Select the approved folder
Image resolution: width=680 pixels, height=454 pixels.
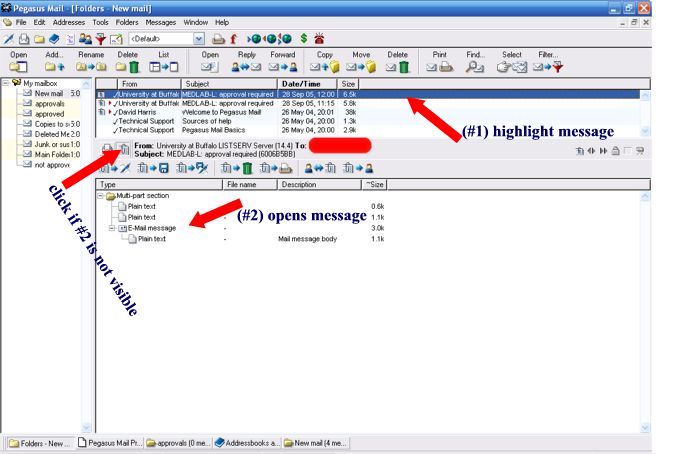tap(44, 114)
